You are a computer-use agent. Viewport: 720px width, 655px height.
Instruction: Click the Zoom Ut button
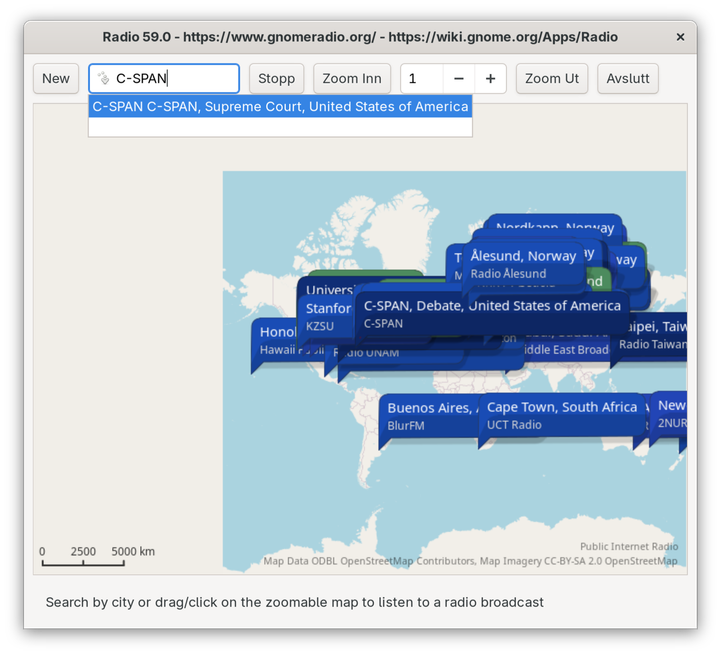552,79
